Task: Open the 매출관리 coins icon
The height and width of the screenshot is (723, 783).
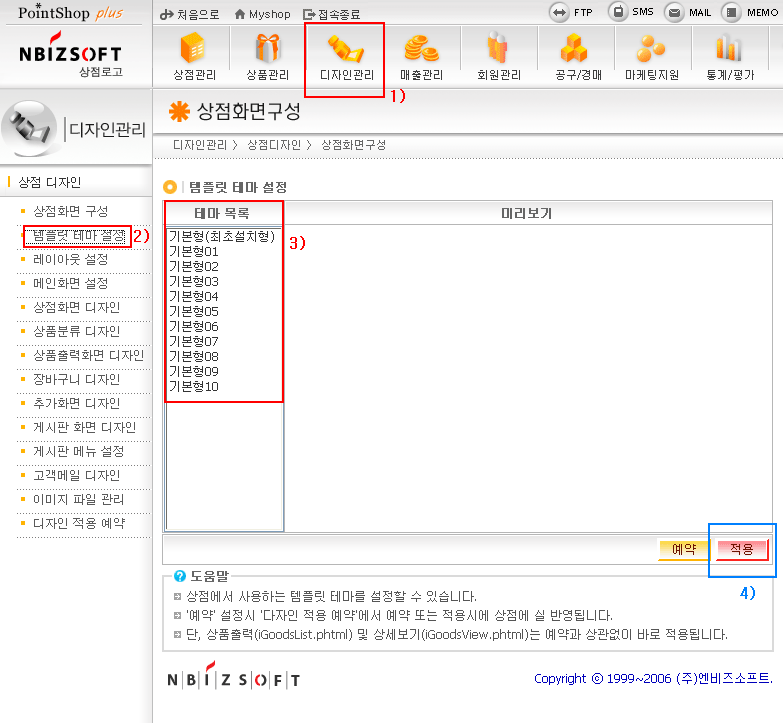Action: (421, 49)
